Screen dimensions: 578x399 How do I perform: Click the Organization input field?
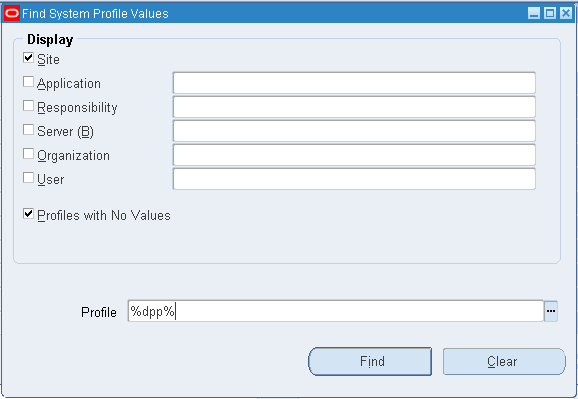pyautogui.click(x=354, y=155)
